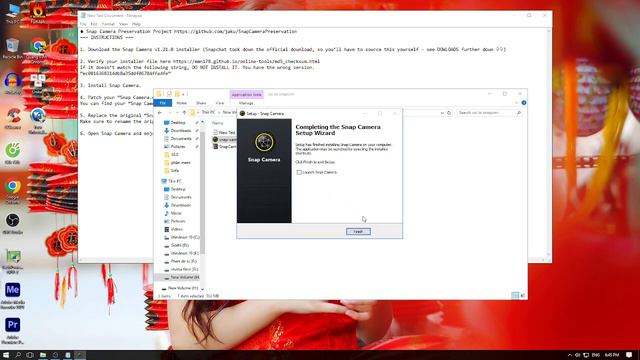Viewport: 640px width, 360px height.
Task: Select Documents in Quick access
Action: click(x=181, y=139)
